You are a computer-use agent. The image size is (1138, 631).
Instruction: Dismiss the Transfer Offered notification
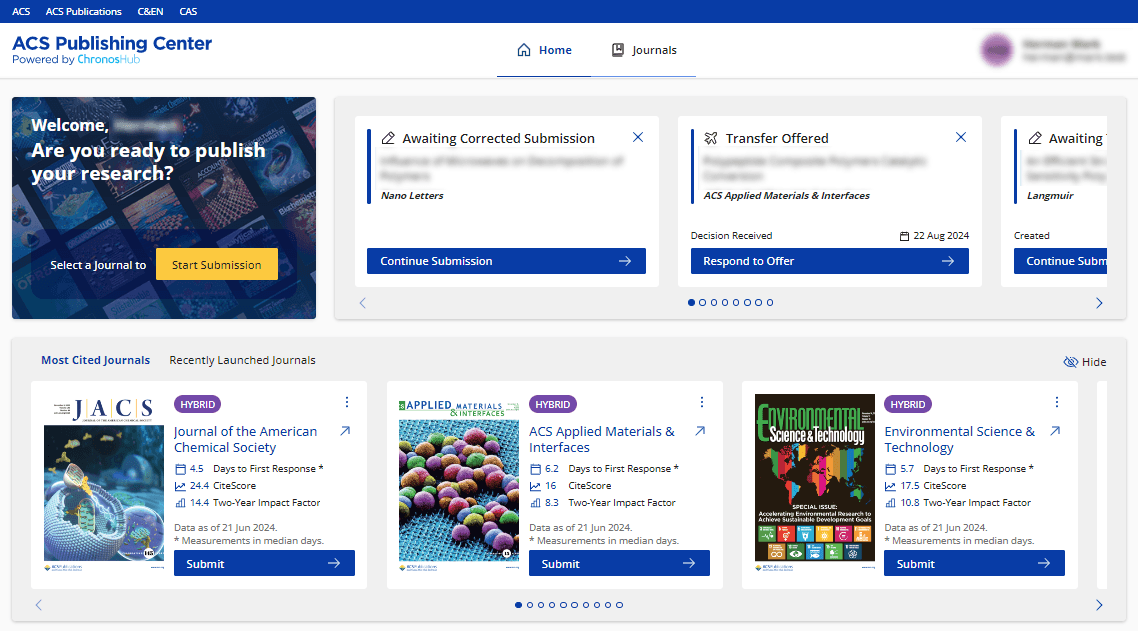[961, 137]
